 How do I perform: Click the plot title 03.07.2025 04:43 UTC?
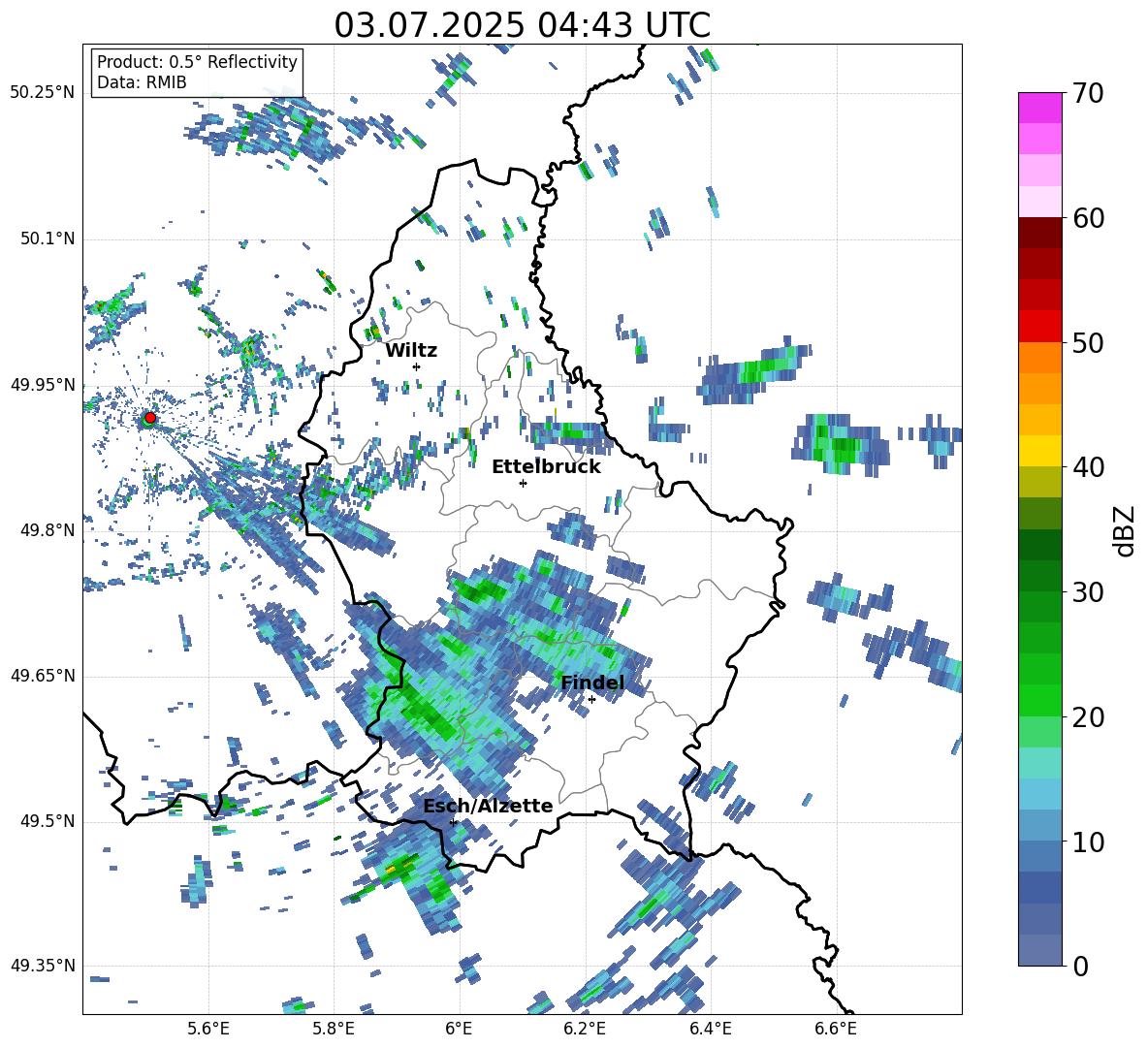click(x=522, y=25)
